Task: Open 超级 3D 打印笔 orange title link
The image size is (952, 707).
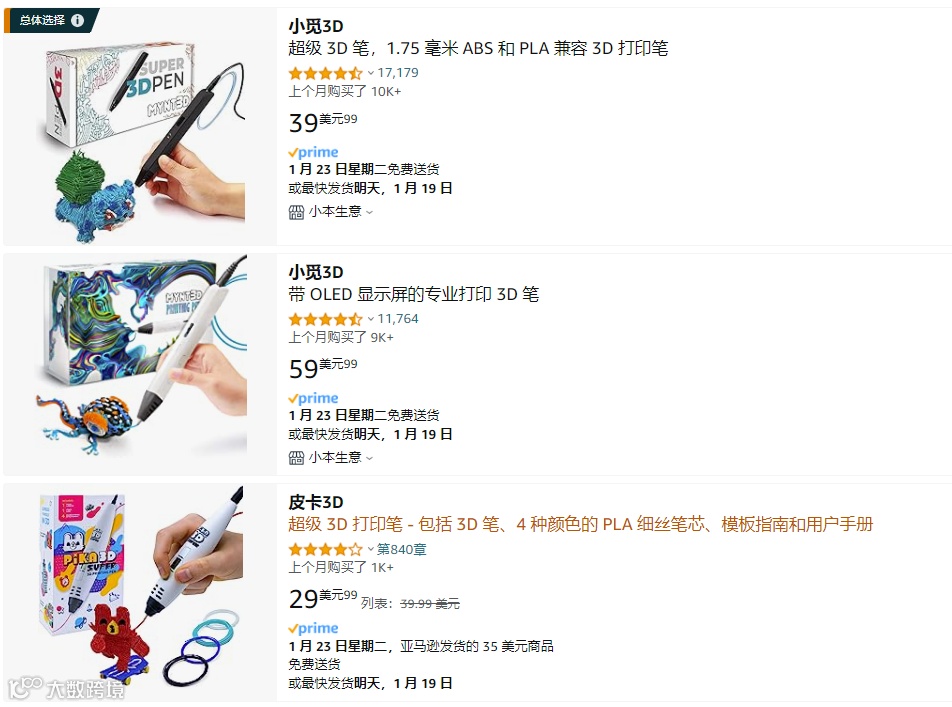Action: click(x=580, y=524)
